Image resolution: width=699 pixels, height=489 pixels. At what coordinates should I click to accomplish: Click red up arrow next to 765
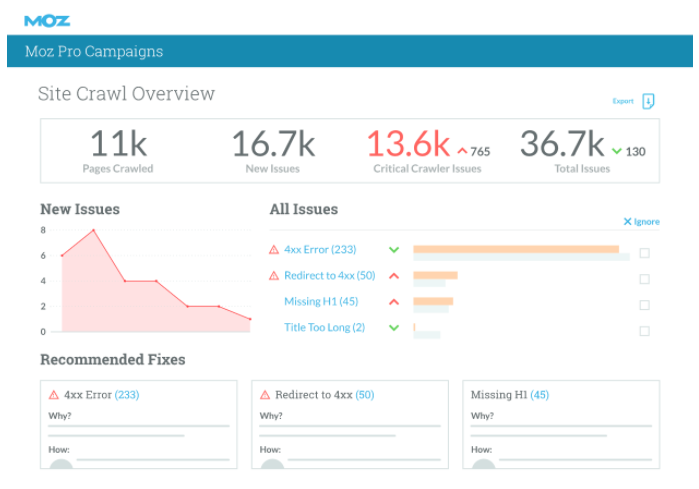pos(462,151)
